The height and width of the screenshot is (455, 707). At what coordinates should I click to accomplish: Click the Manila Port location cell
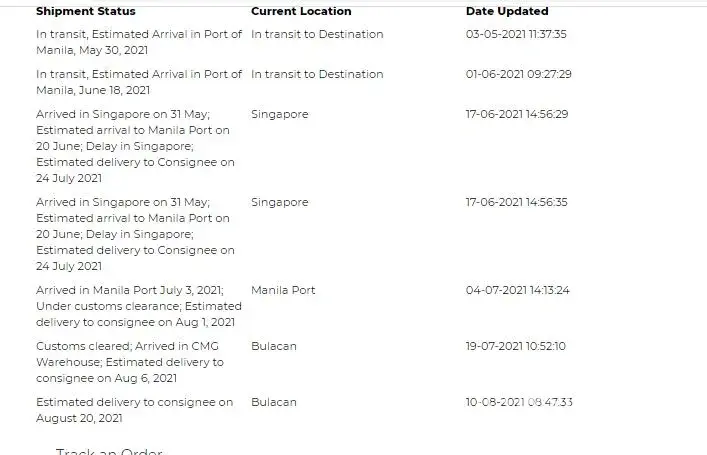click(283, 290)
